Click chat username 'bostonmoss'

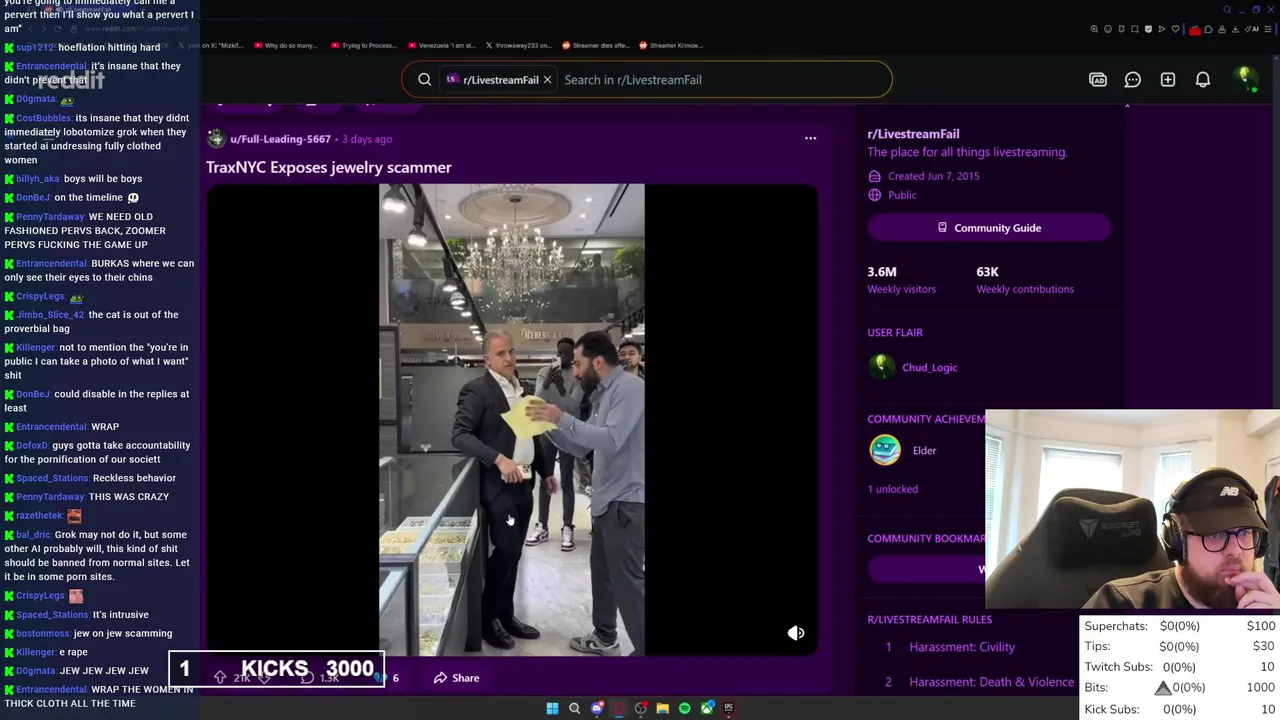[43, 634]
